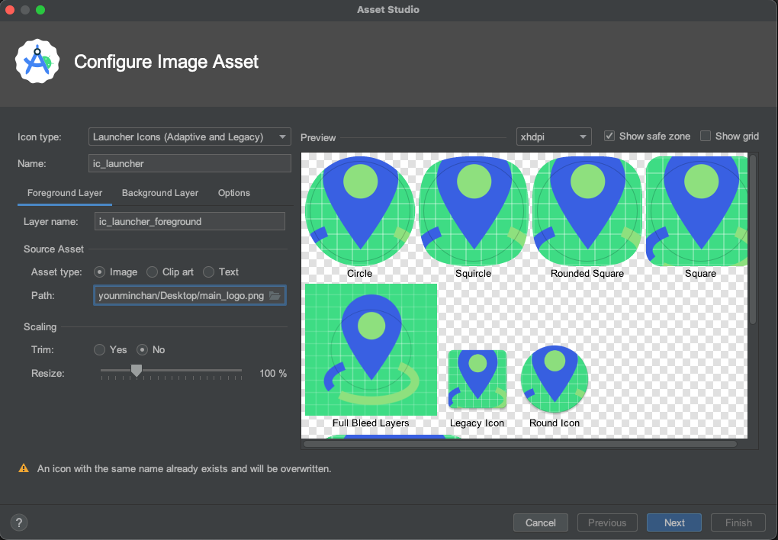This screenshot has width=778, height=540.
Task: Switch to Foreground Layer tab
Action: (x=65, y=193)
